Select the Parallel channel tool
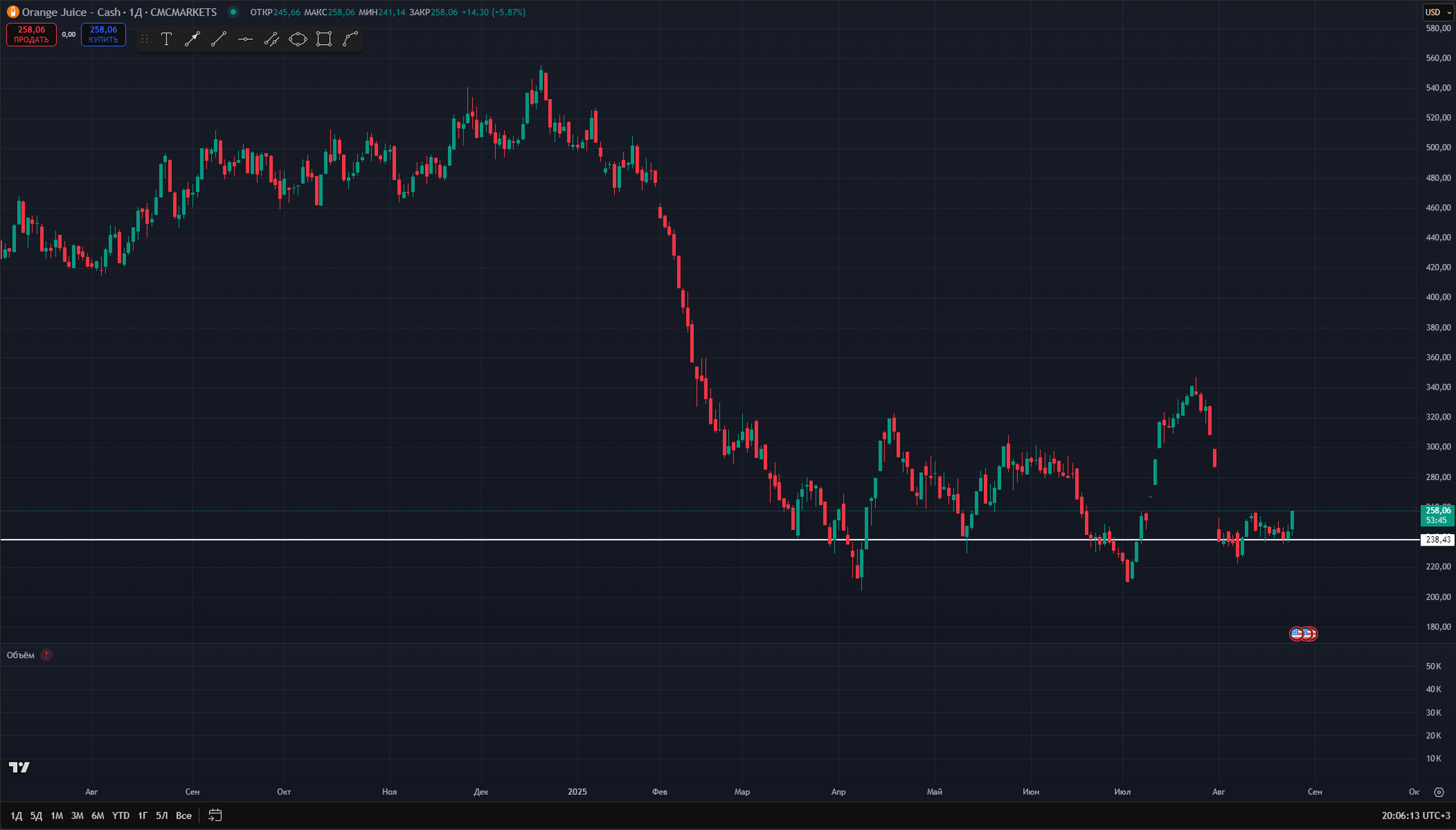This screenshot has height=830, width=1456. tap(271, 39)
